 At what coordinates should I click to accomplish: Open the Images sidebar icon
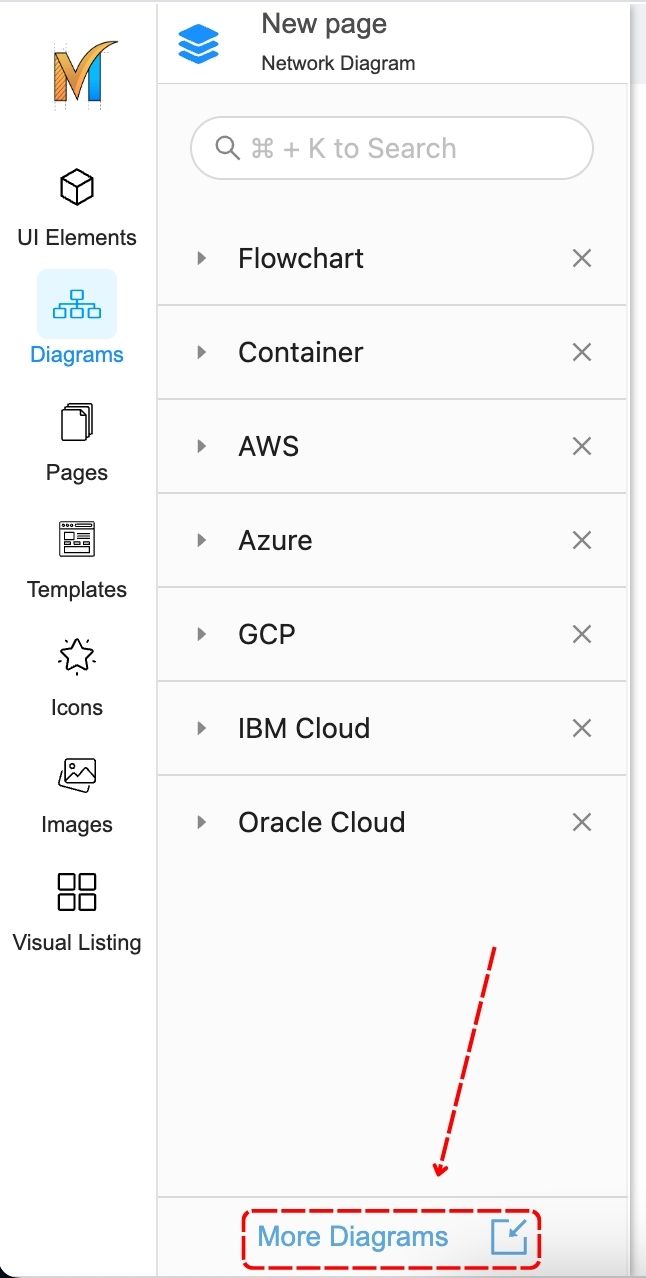[x=77, y=775]
